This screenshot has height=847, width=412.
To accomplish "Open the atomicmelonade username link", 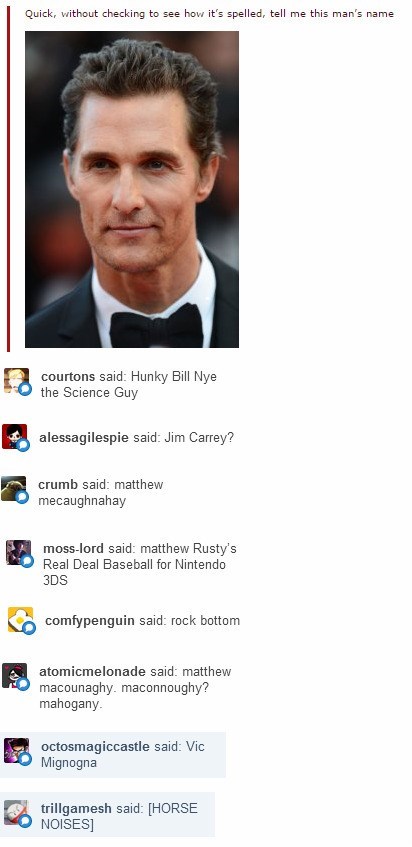I will tap(92, 671).
